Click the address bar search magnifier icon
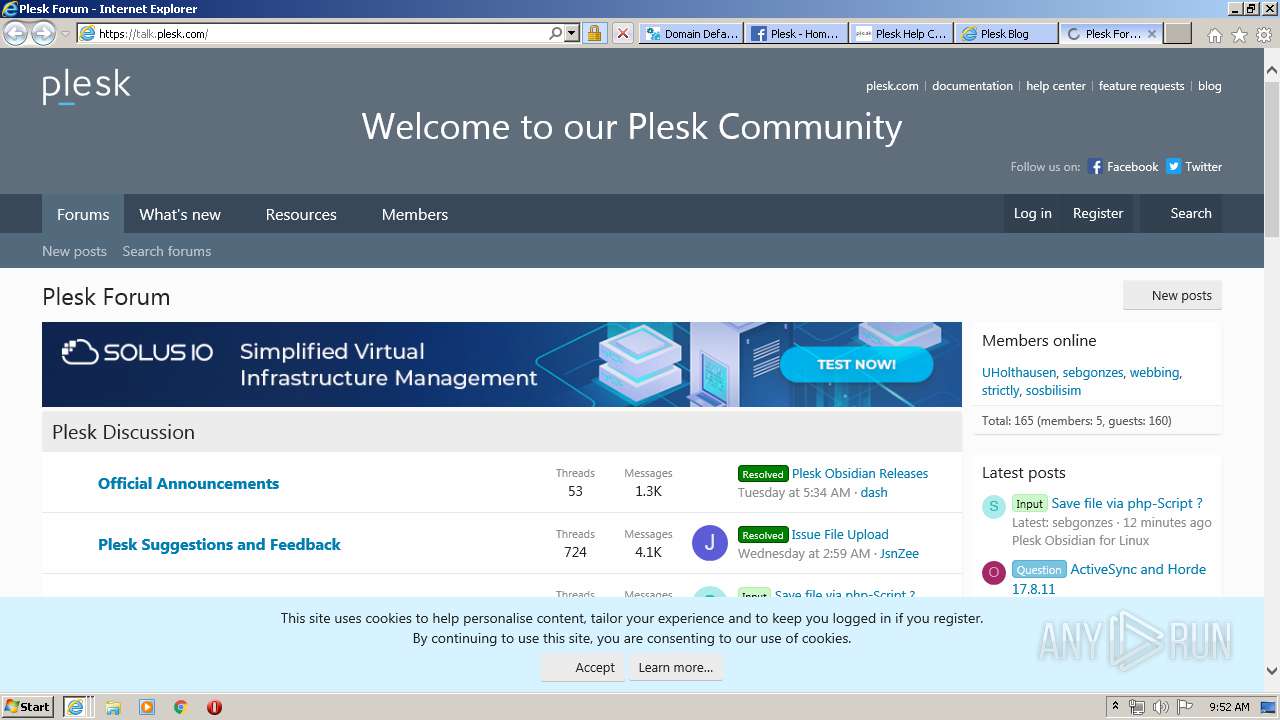The height and width of the screenshot is (720, 1280). click(556, 33)
